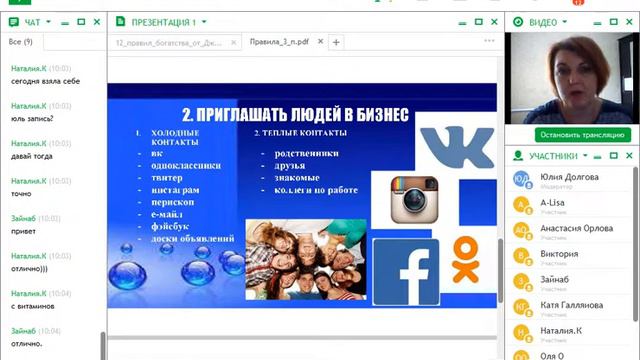Click the chat vertical scrollbar
The width and height of the screenshot is (640, 360).
[103, 345]
